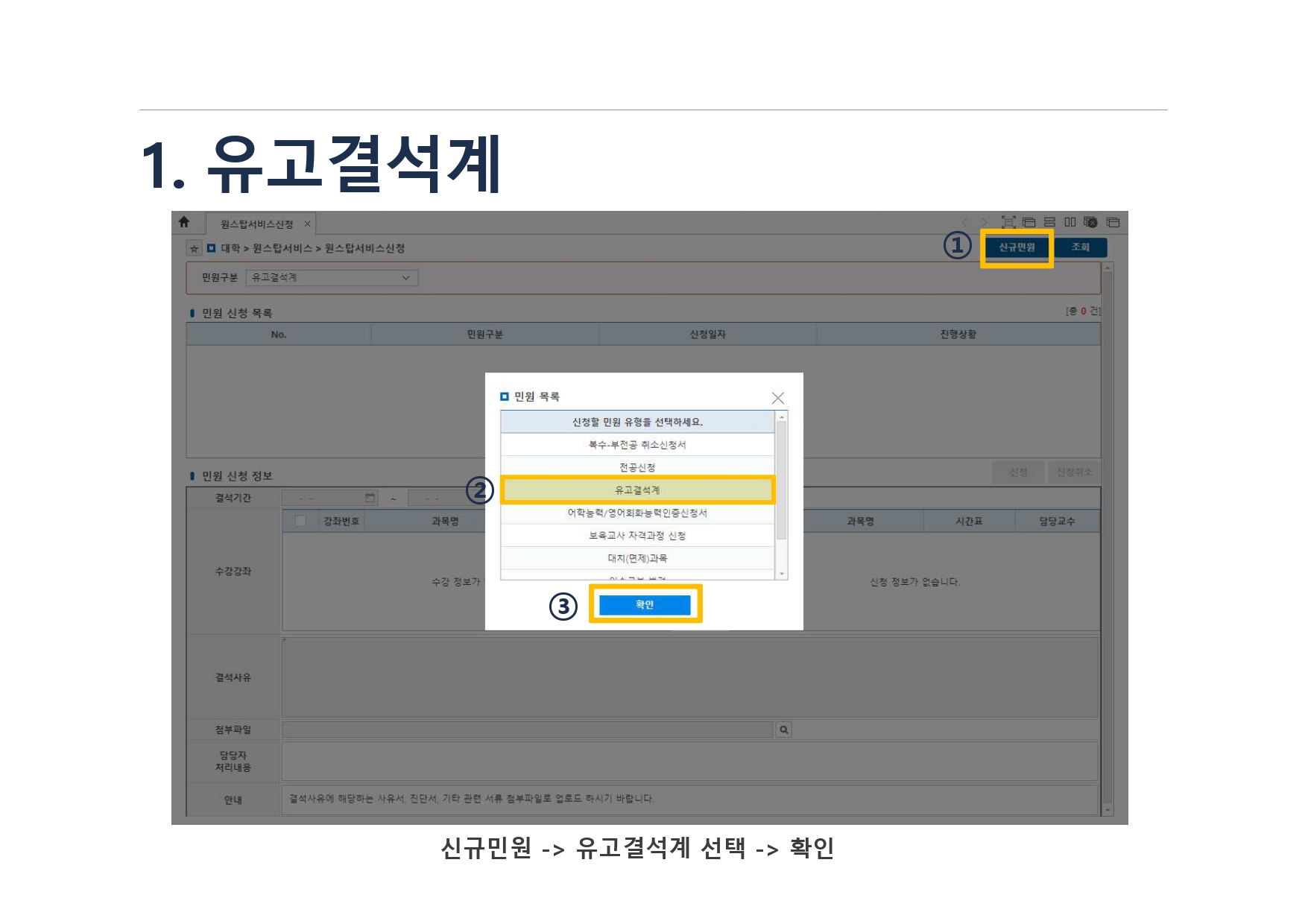Open the calendar for the 결석기간 start date

(x=370, y=498)
